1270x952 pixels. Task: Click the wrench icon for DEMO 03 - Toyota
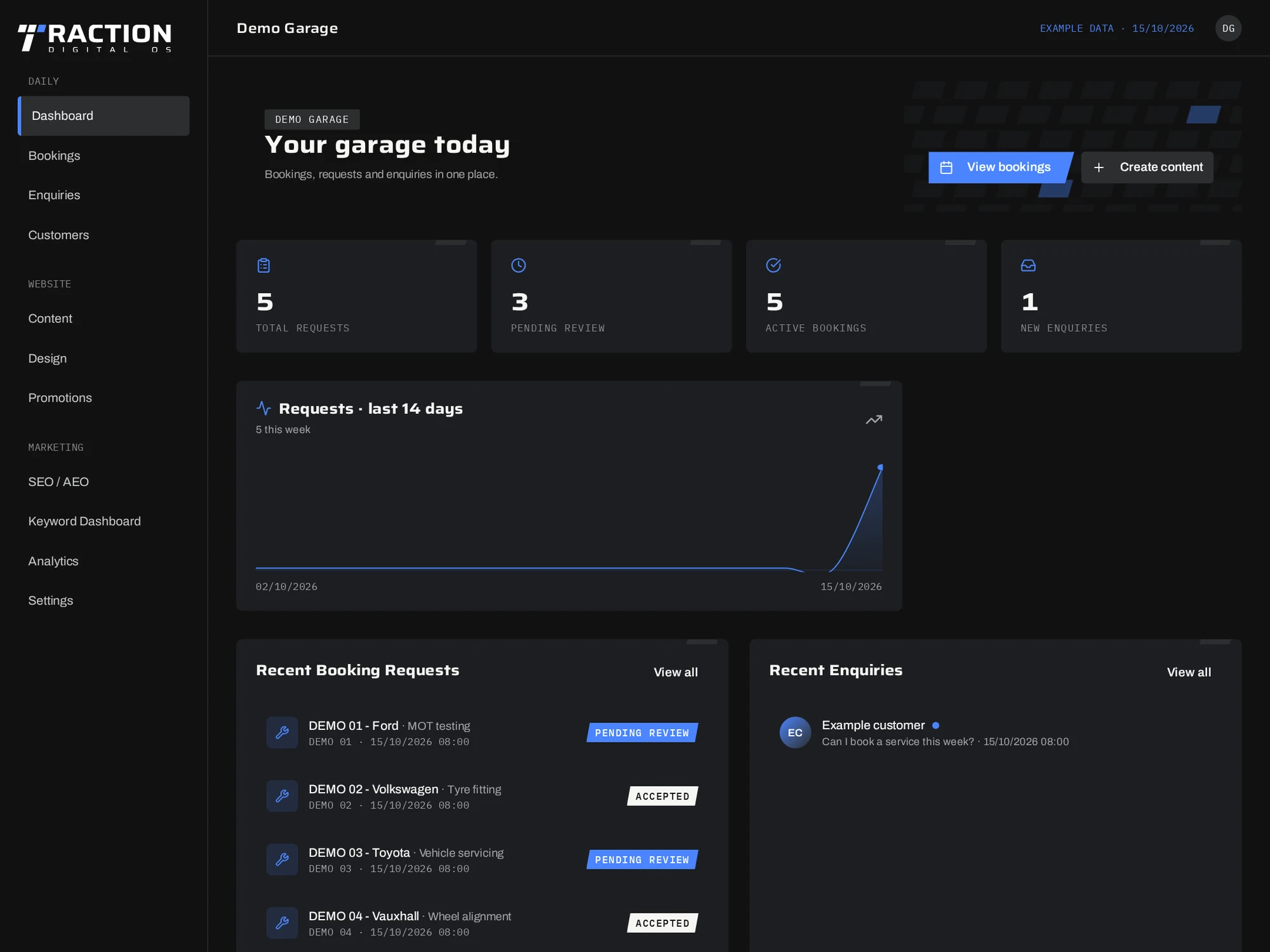[x=282, y=859]
